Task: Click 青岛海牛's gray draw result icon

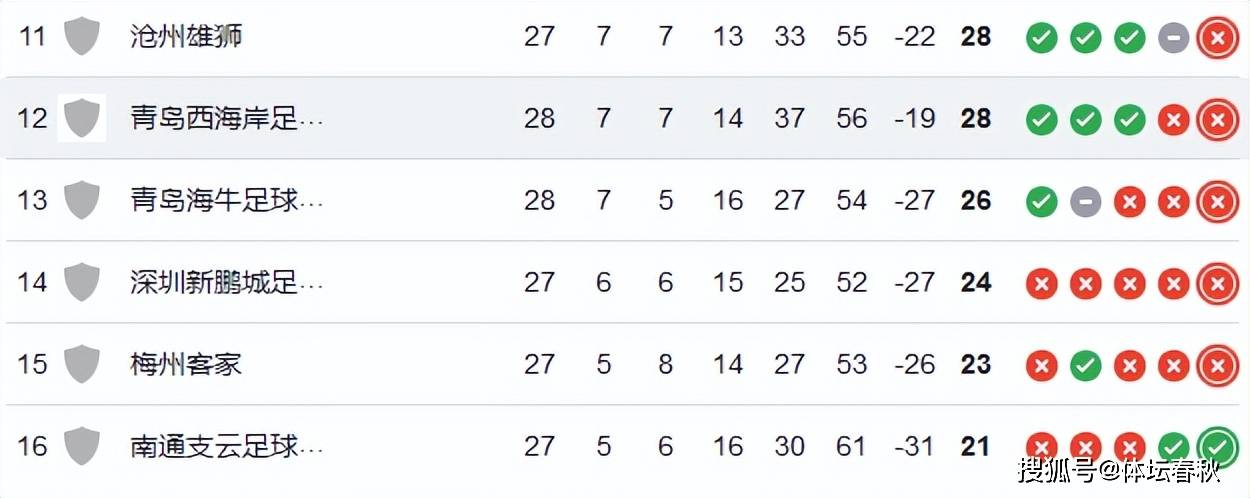Action: point(1085,202)
